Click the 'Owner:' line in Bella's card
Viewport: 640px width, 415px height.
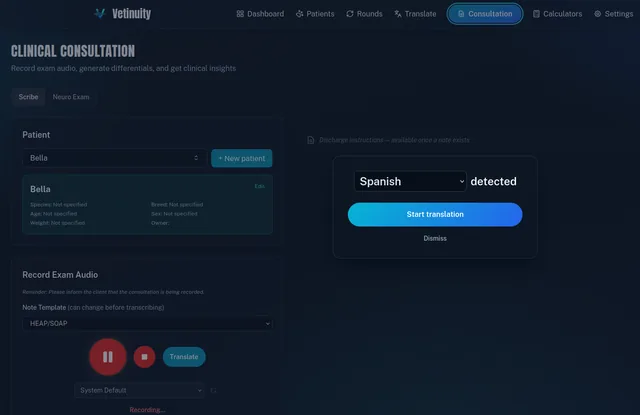point(160,223)
